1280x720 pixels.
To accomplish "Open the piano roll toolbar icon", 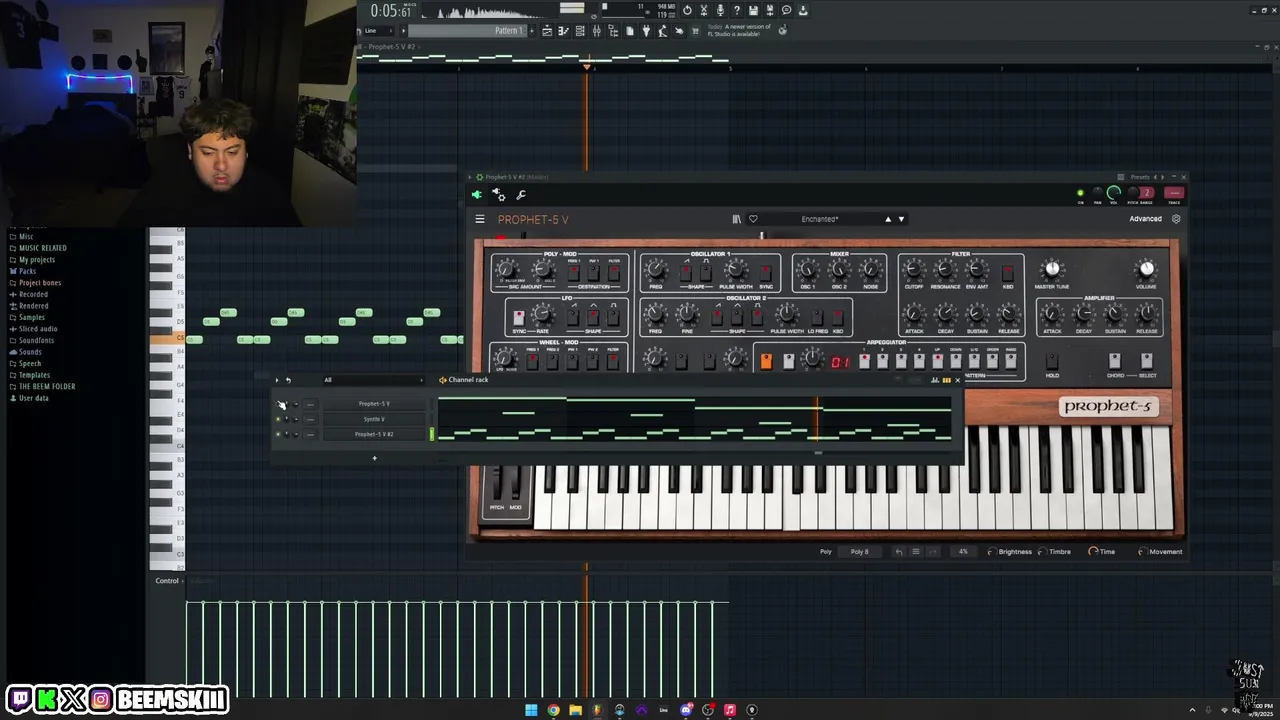I will 564,31.
